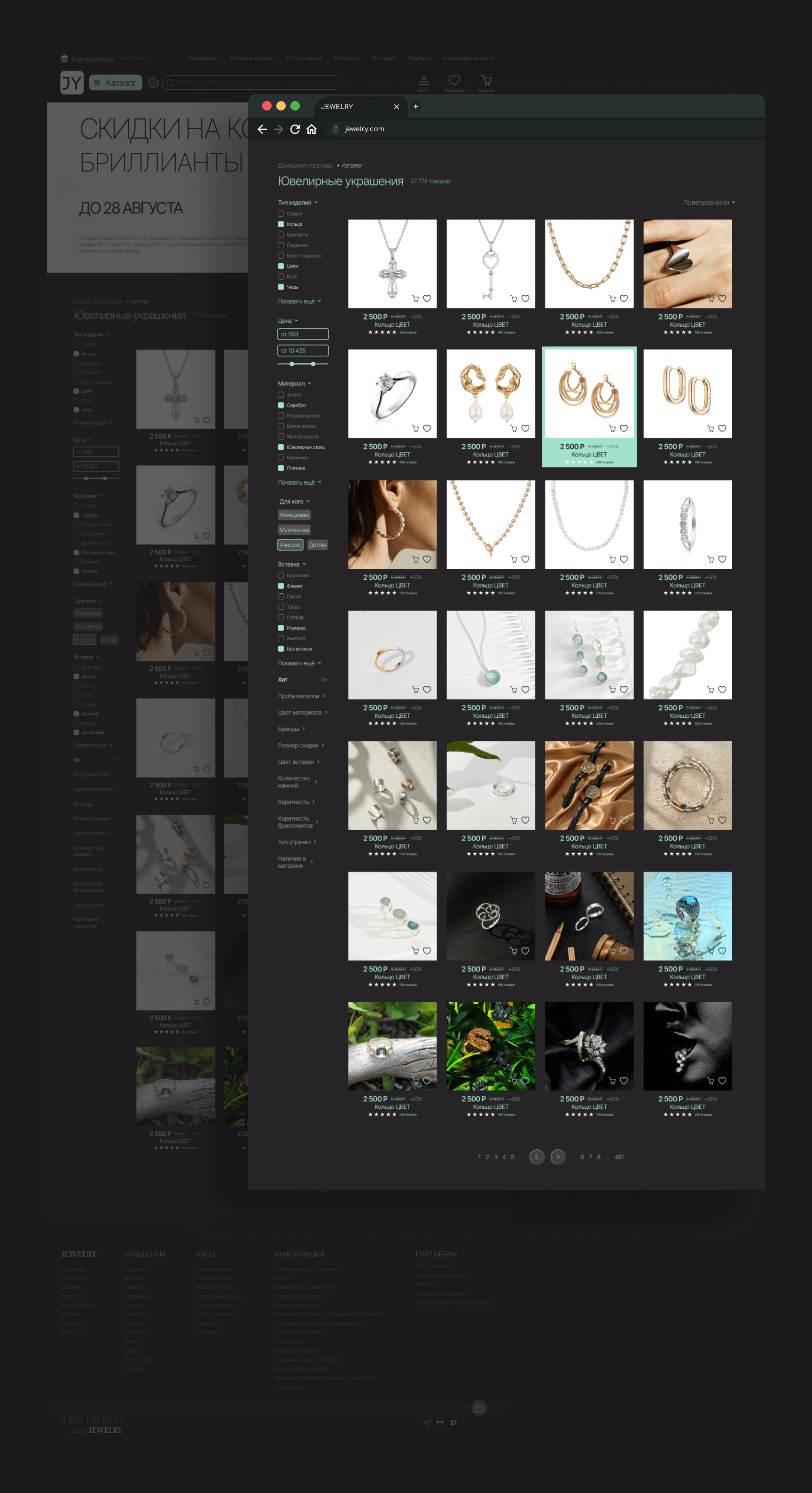This screenshot has height=1493, width=812.
Task: Favorite the key pendant necklace
Action: 525,299
